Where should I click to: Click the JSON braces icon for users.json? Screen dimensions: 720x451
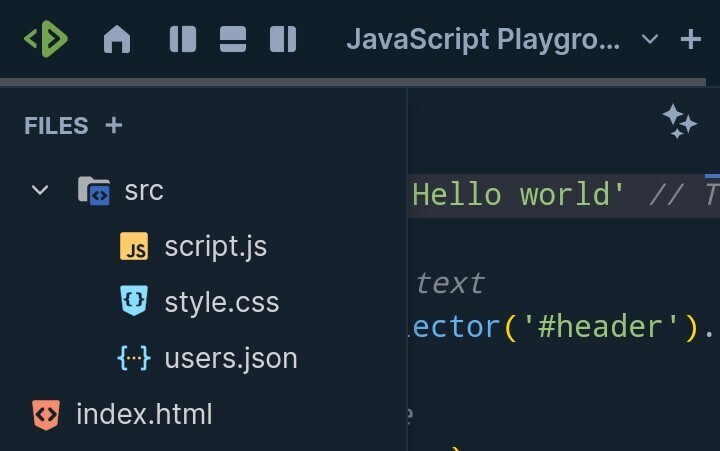134,358
